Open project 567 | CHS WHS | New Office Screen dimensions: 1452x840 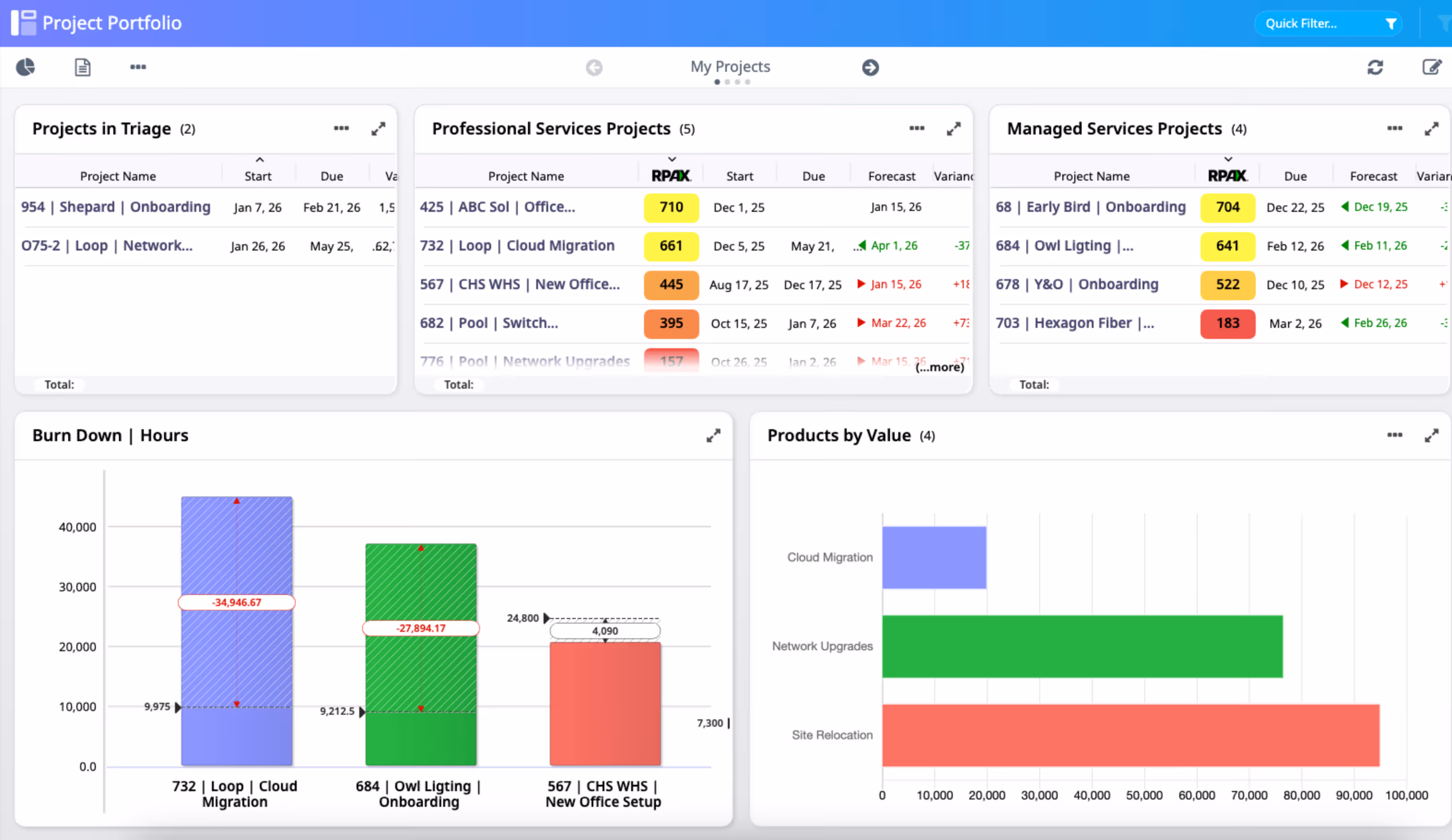520,284
